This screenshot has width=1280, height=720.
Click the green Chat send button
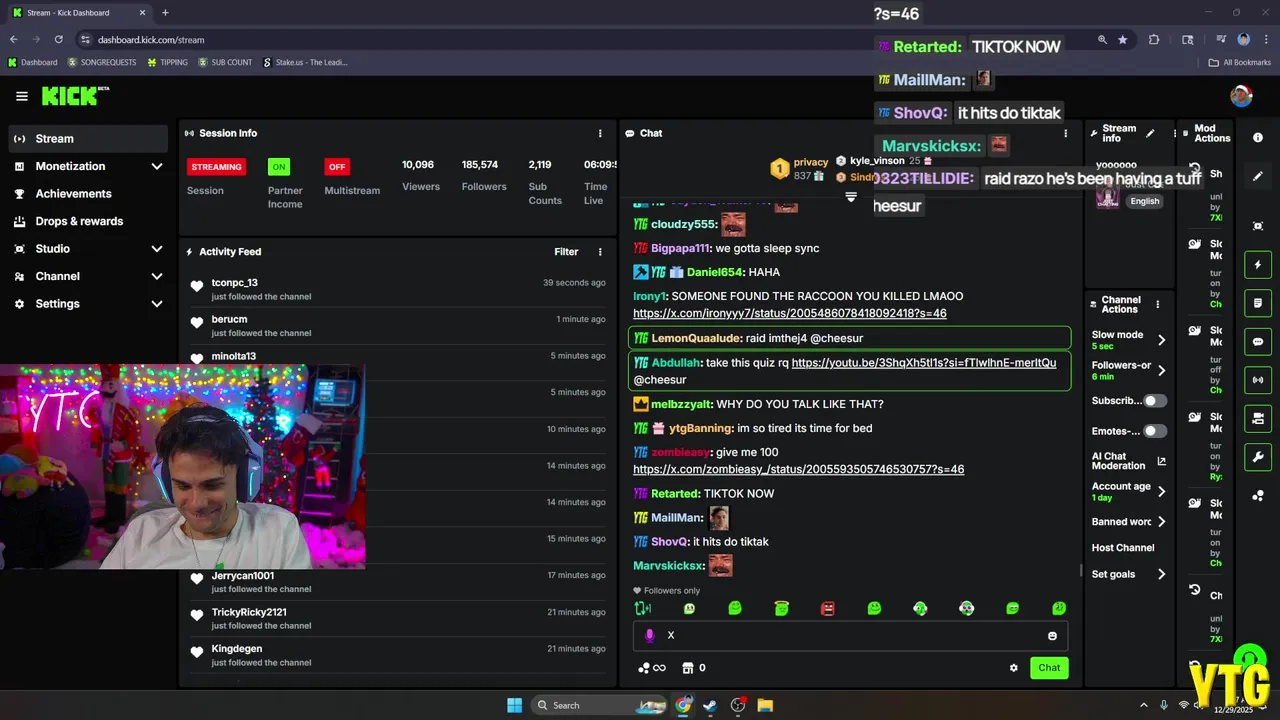pyautogui.click(x=1049, y=668)
